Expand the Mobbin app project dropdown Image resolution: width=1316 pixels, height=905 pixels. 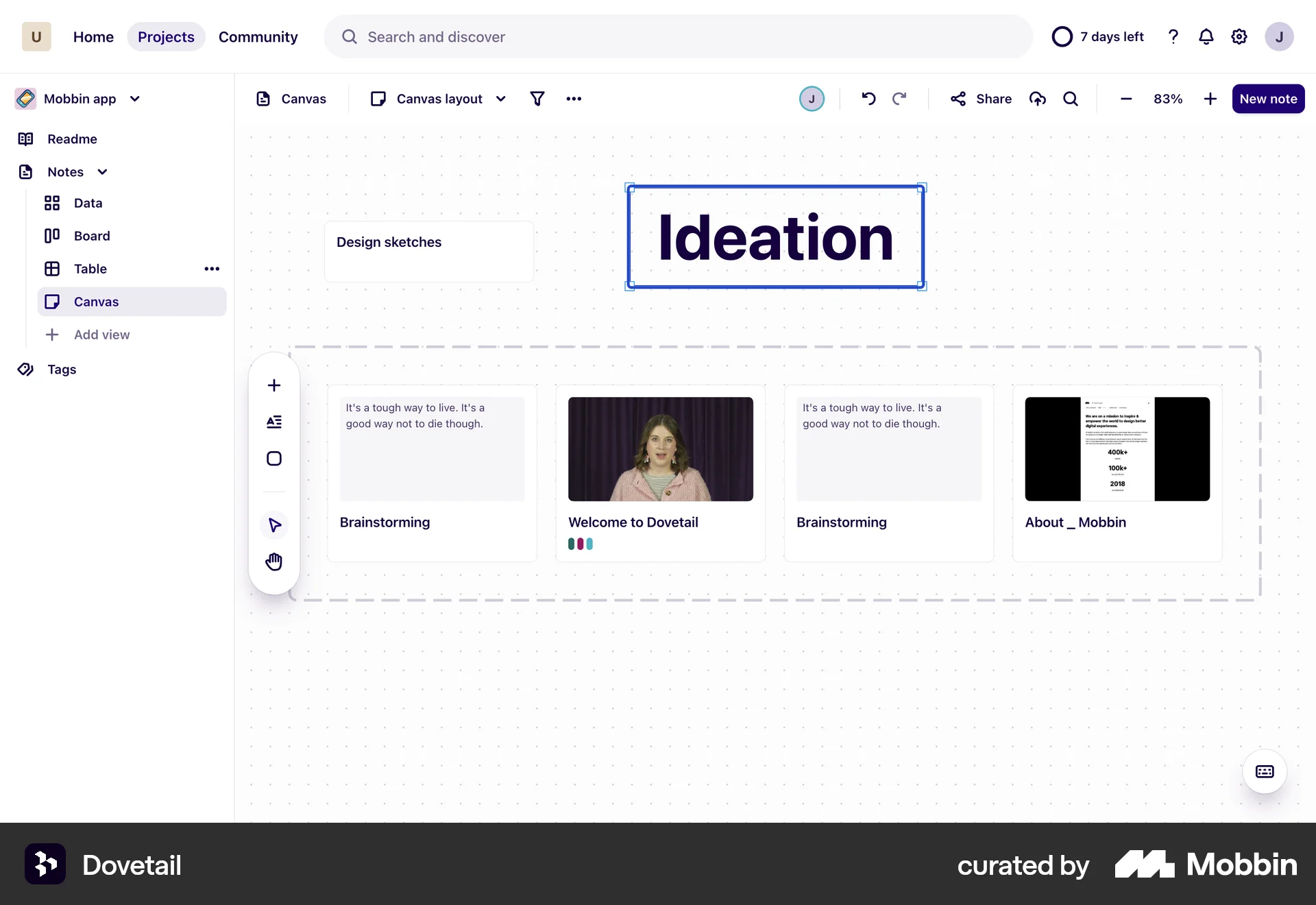pos(136,98)
